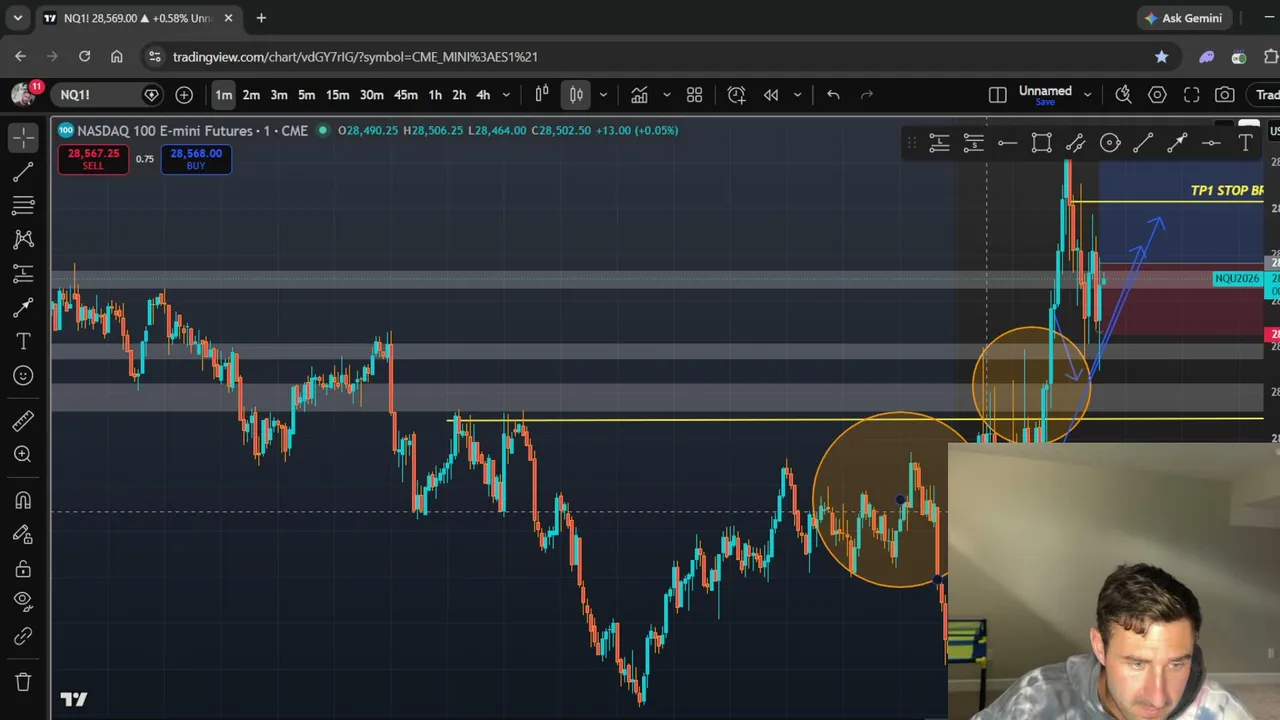
Task: Start bar replay mode
Action: click(771, 95)
